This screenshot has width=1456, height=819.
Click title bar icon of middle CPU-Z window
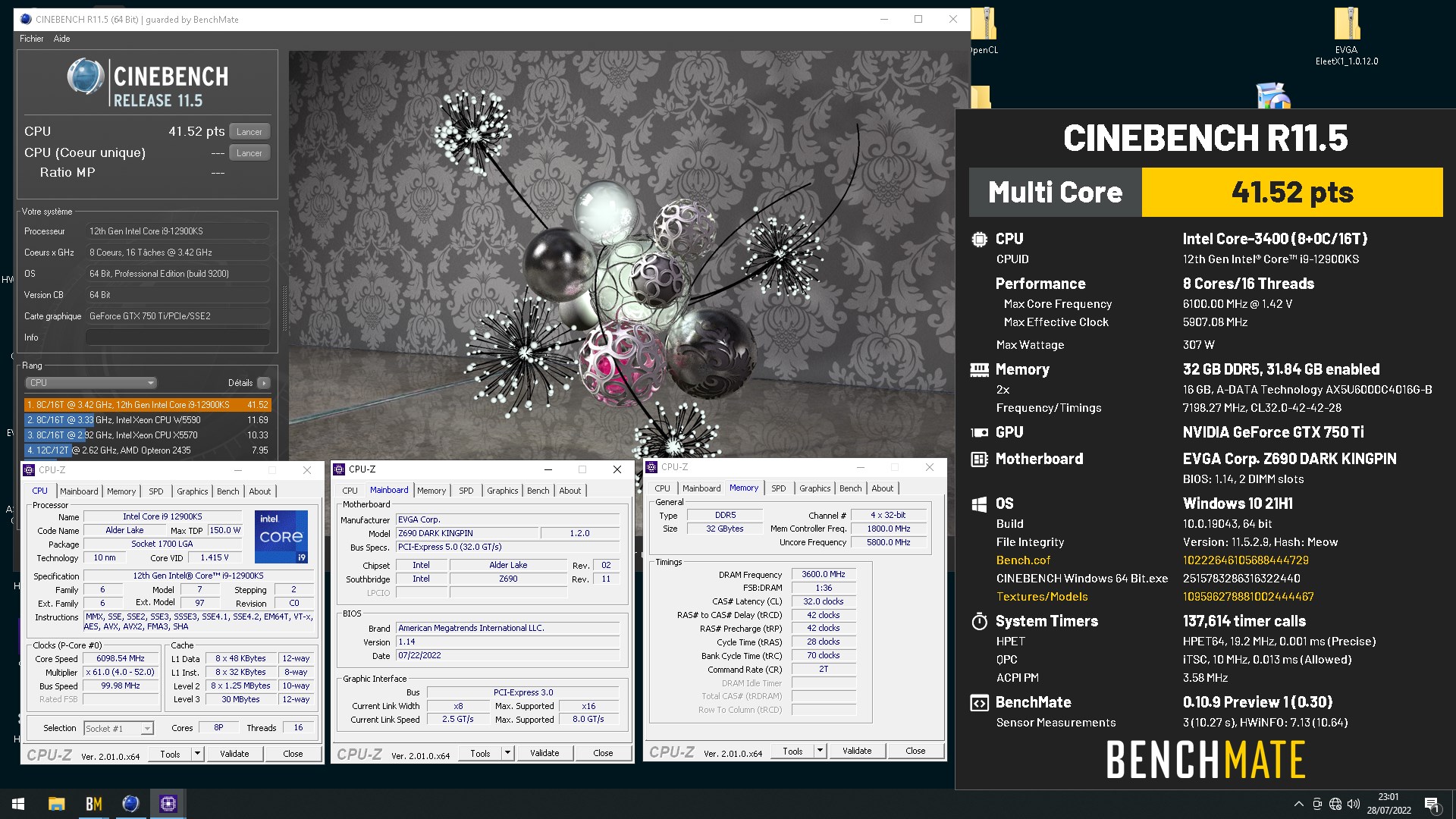(339, 469)
